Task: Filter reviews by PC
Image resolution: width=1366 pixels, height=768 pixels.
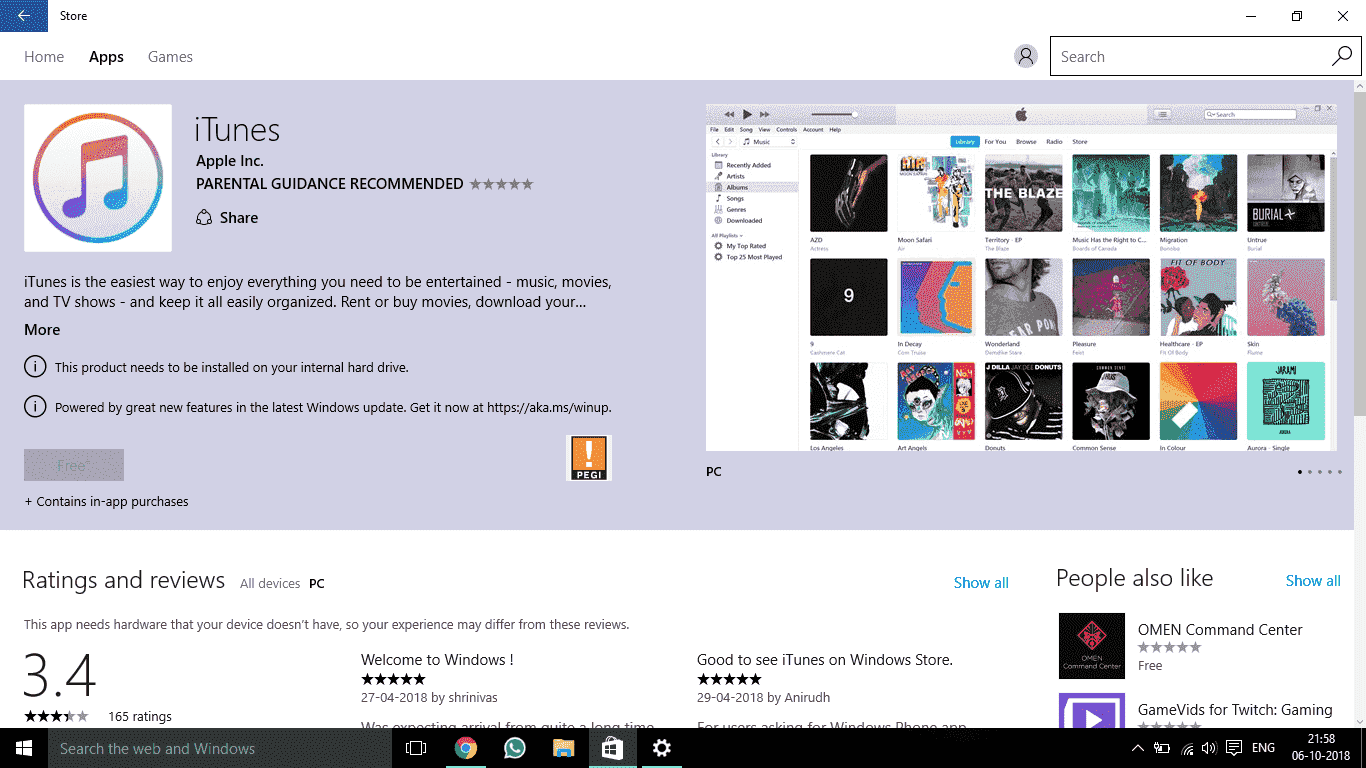Action: pyautogui.click(x=317, y=584)
